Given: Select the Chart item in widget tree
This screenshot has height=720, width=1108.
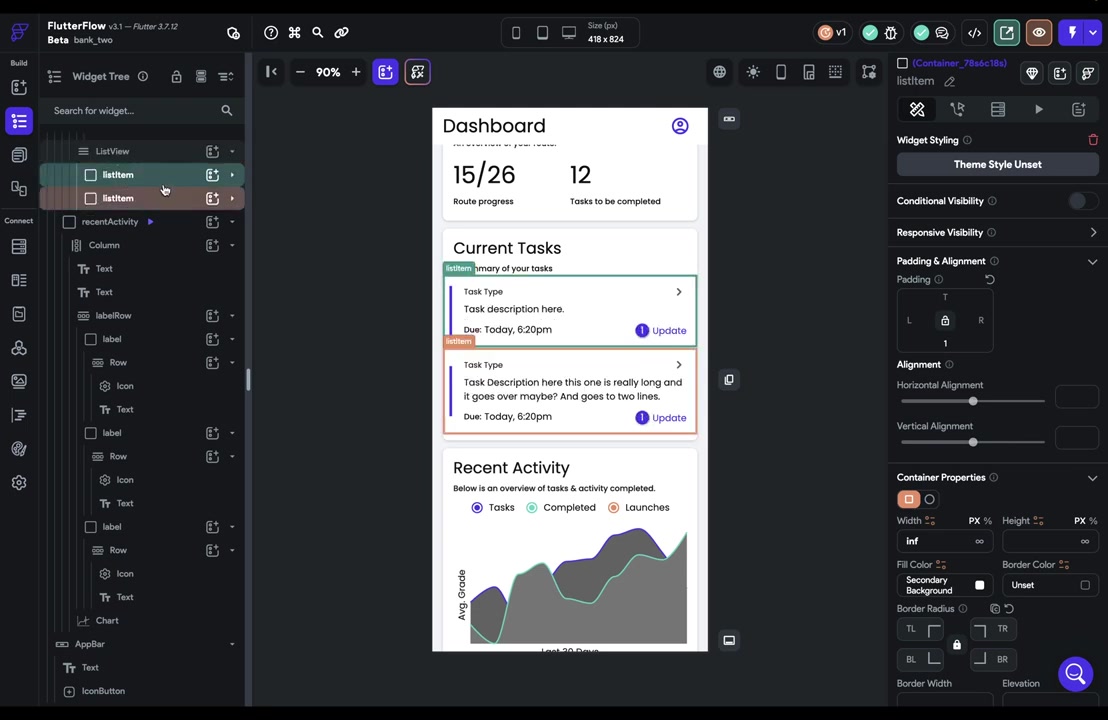Looking at the screenshot, I should pyautogui.click(x=107, y=620).
